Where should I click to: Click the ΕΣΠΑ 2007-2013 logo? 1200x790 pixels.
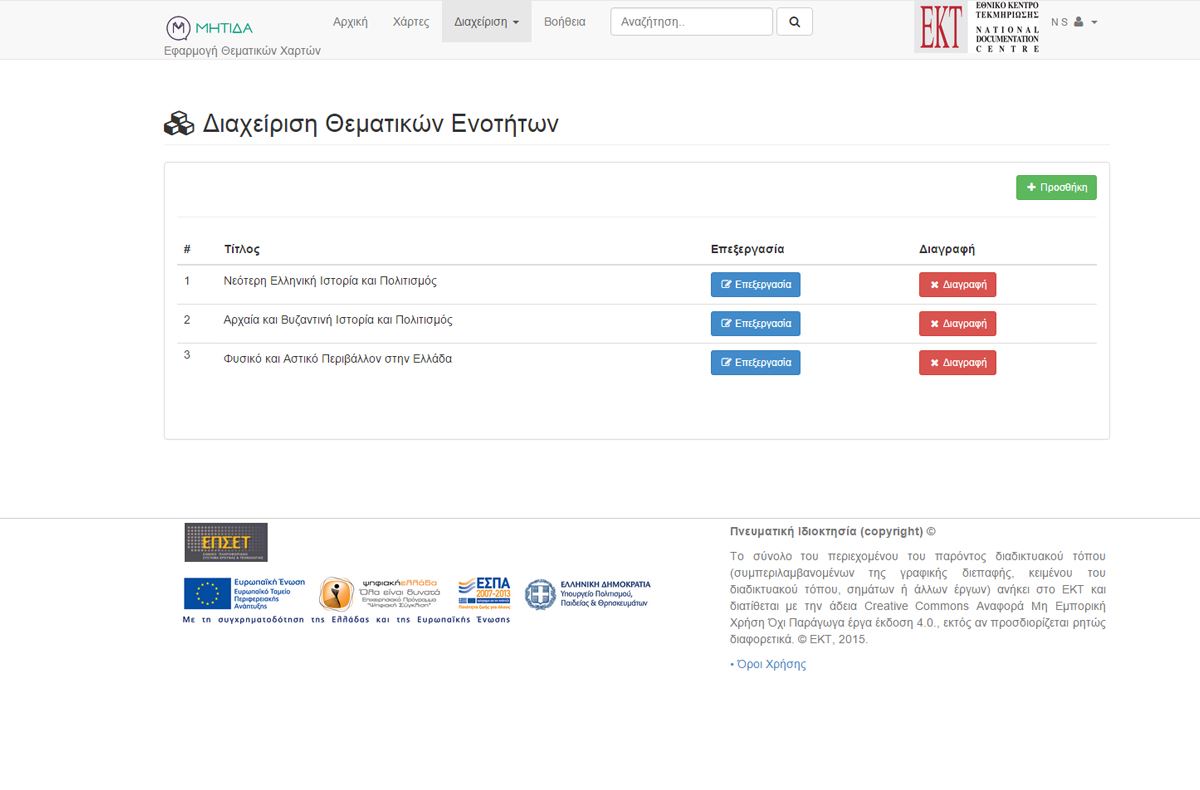pyautogui.click(x=484, y=594)
